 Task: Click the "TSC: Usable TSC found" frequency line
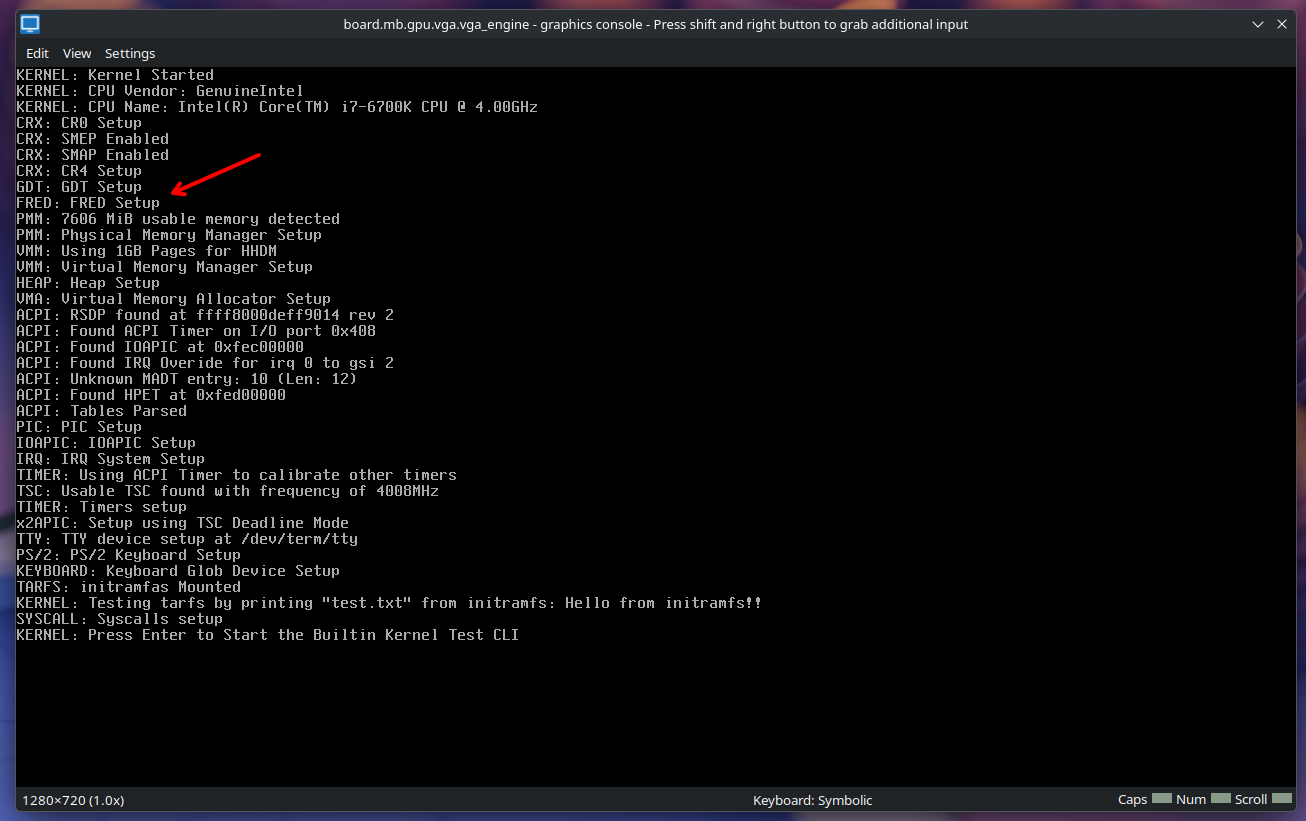[x=227, y=491]
